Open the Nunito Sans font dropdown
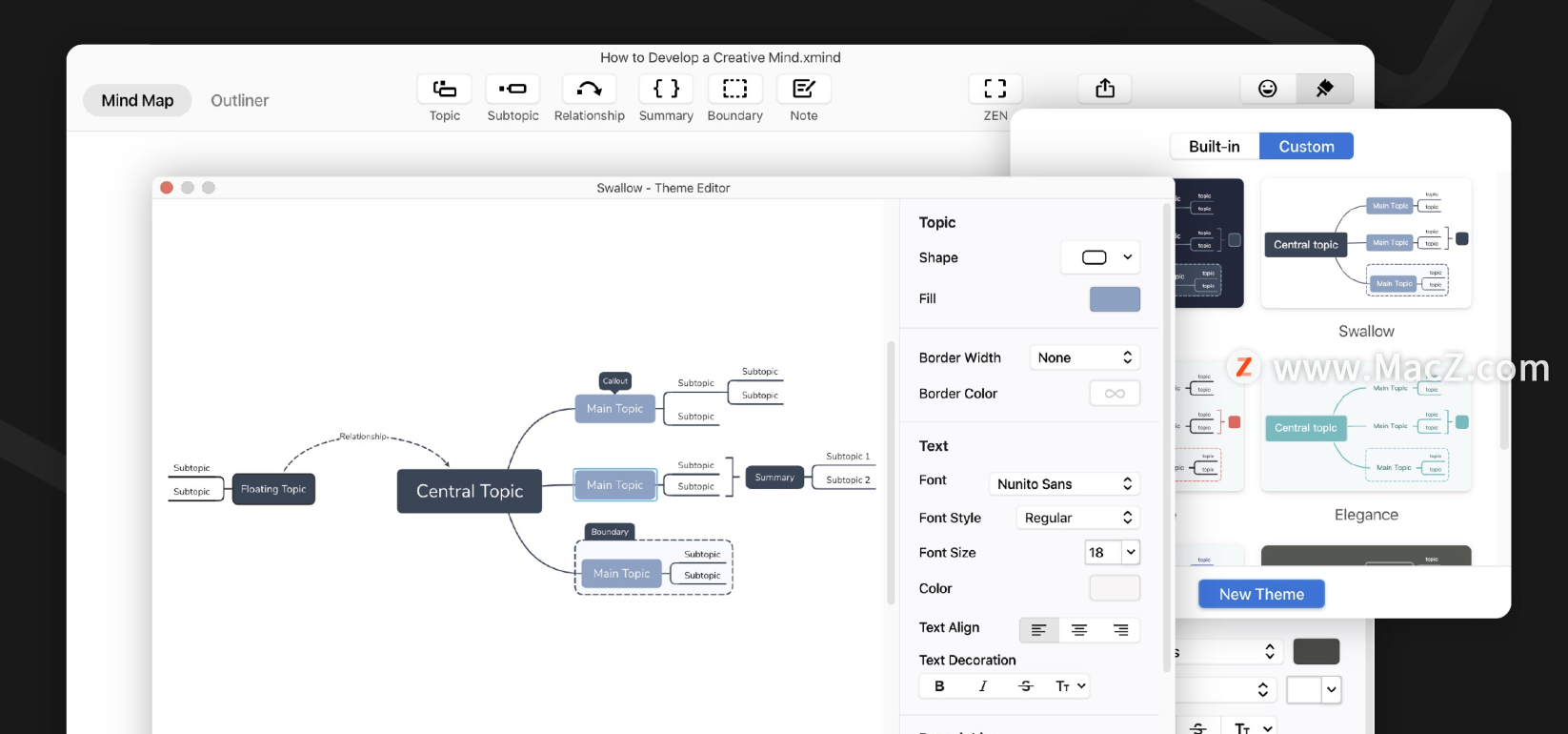The image size is (1568, 734). point(1064,484)
